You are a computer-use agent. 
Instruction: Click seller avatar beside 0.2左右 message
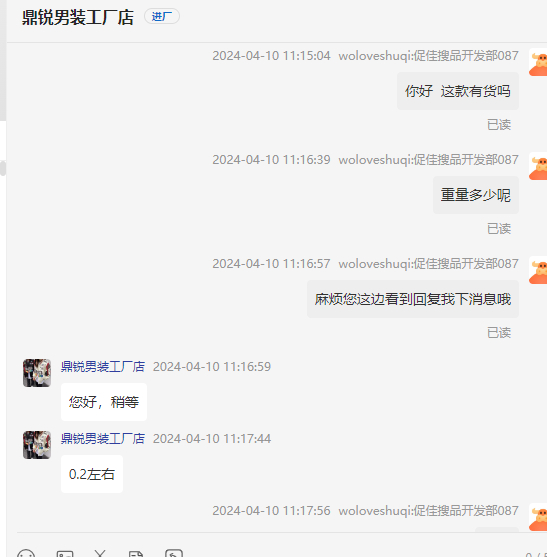37,445
